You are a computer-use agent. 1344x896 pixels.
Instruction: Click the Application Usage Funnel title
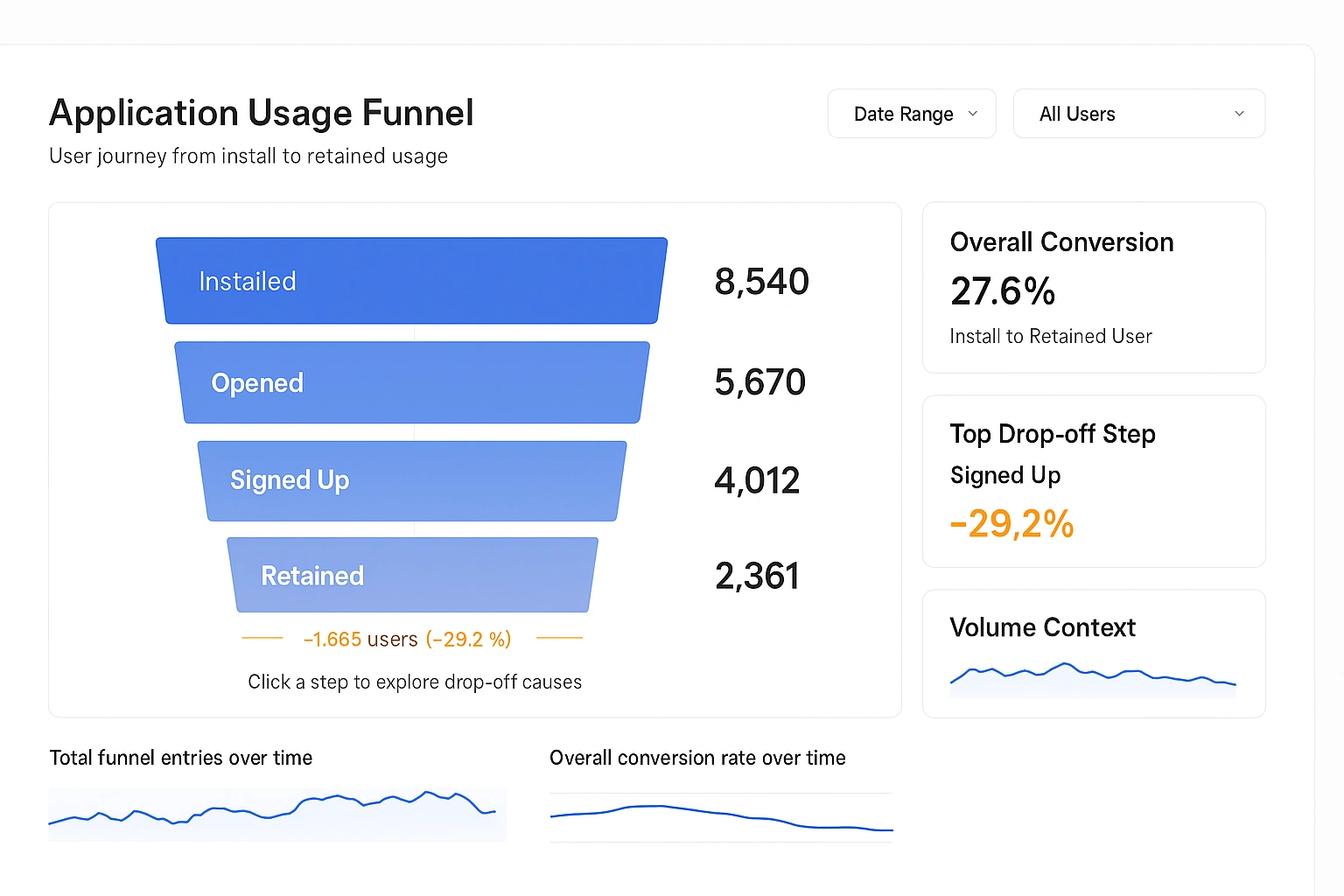261,113
